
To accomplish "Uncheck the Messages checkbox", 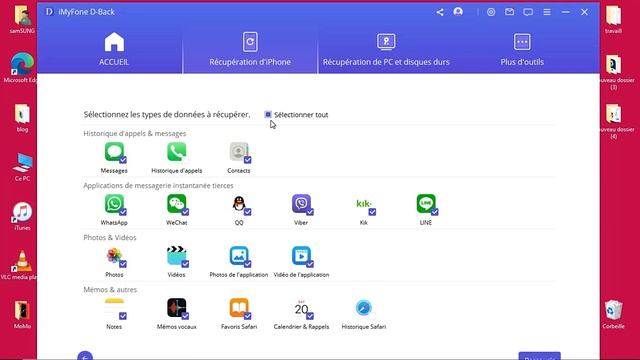I will 123,160.
